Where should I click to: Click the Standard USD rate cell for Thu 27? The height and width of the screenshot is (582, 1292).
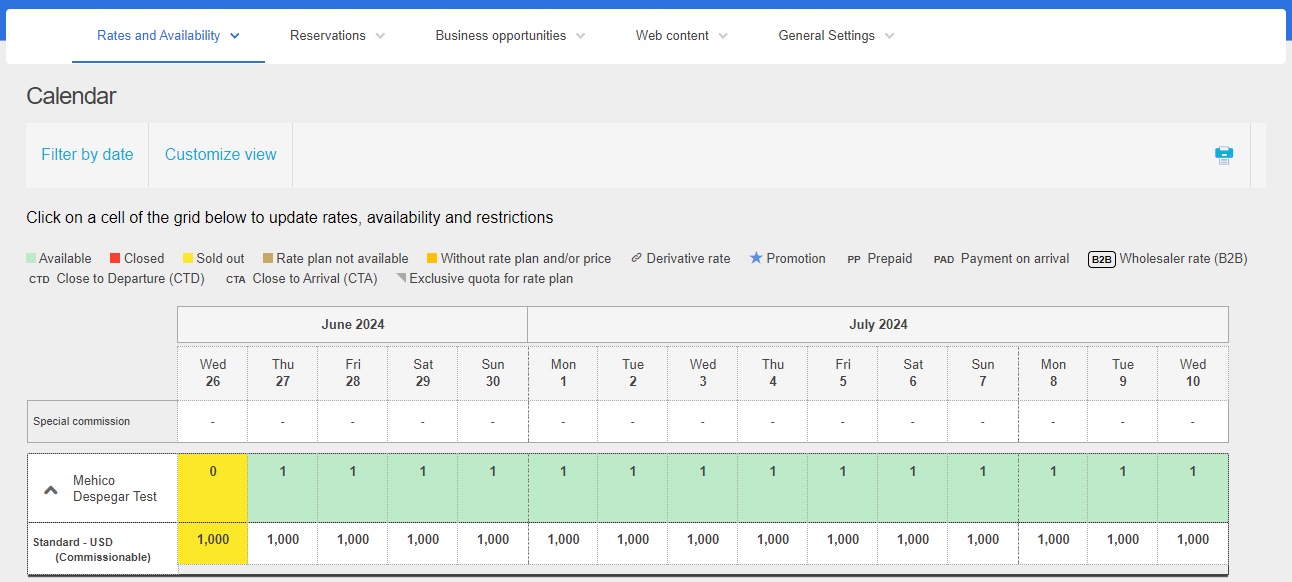tap(283, 540)
